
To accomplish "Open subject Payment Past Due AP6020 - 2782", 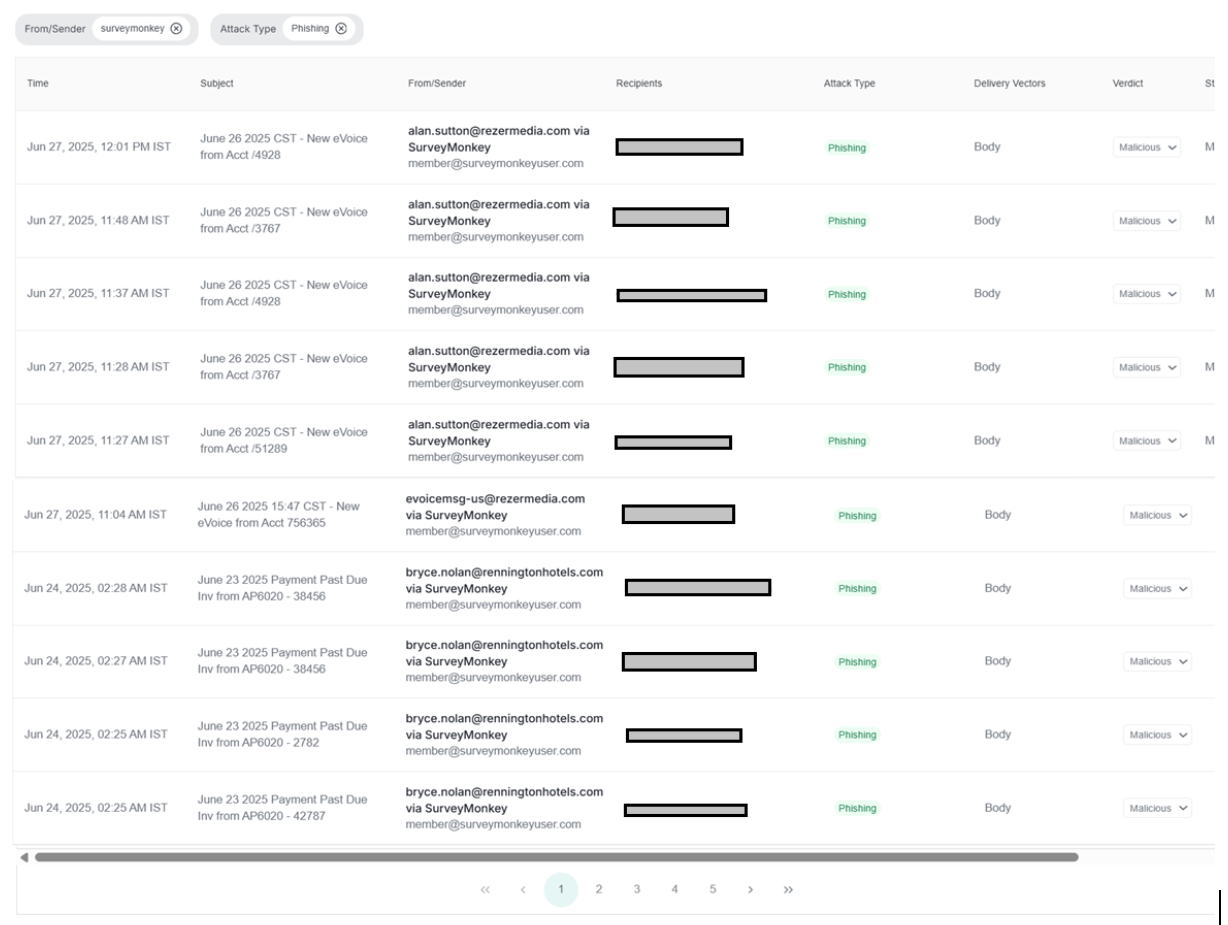I will pos(282,734).
